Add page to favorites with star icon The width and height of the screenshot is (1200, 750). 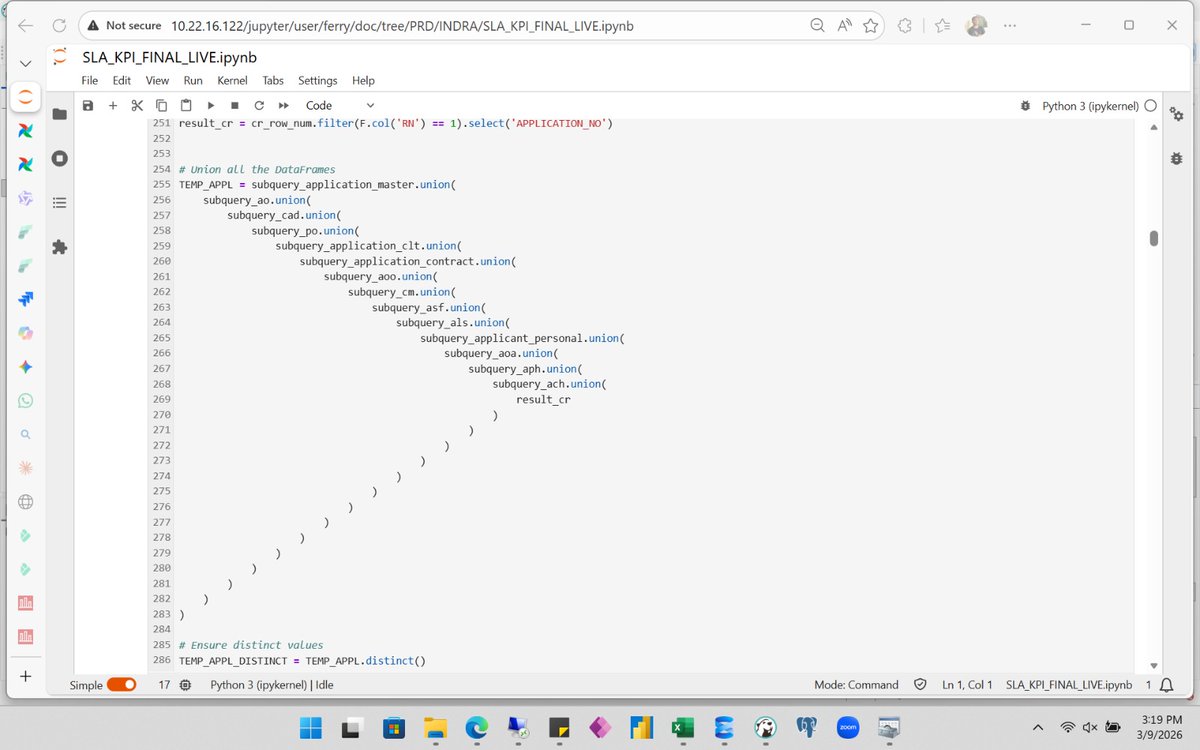(871, 25)
